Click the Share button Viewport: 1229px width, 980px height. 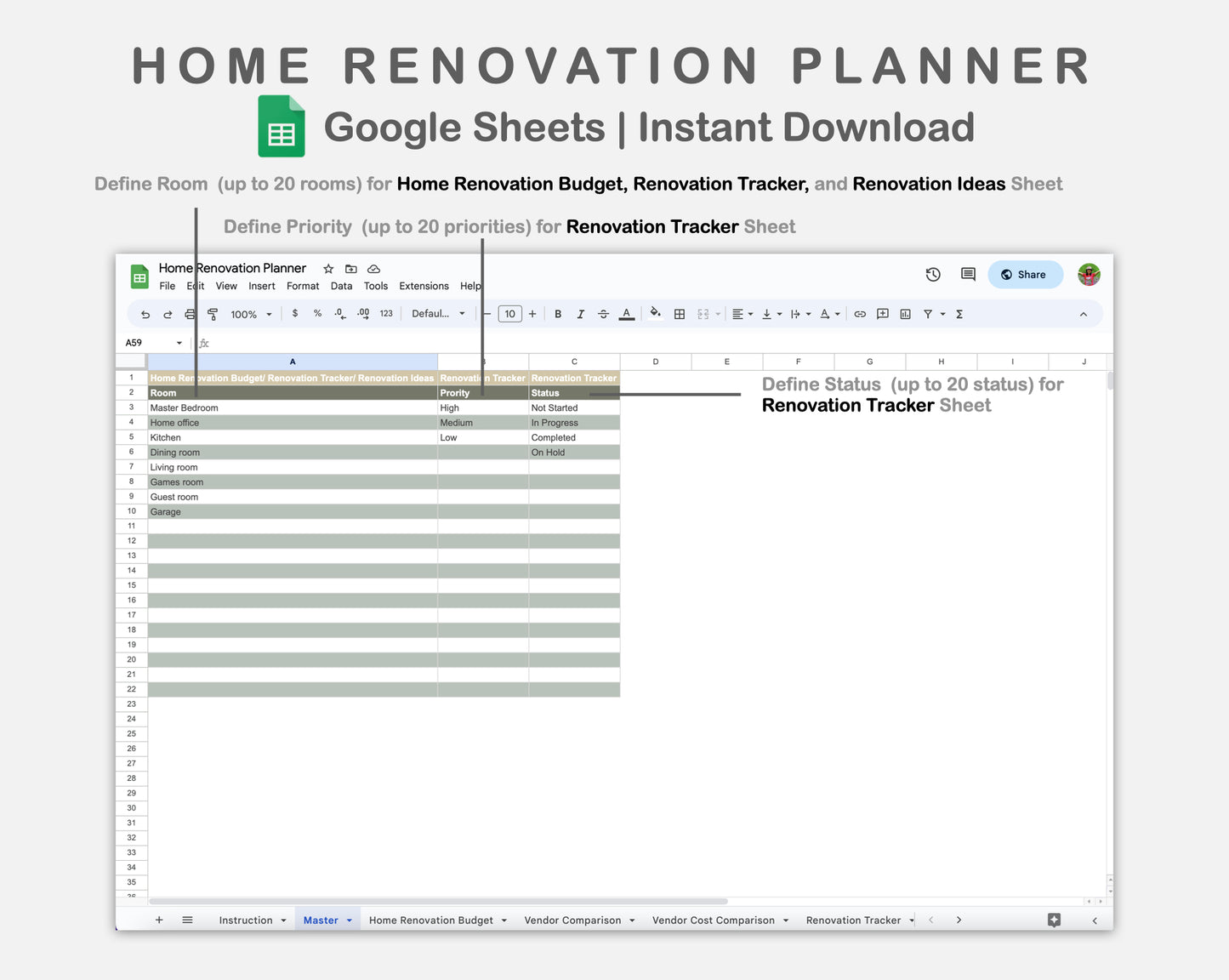(x=1025, y=275)
